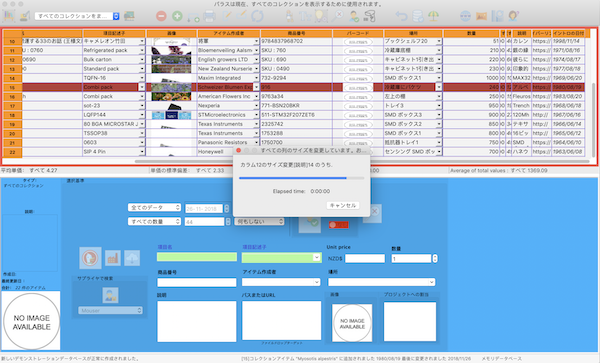The width and height of the screenshot is (600, 363).
Task: Open the collection selector in toolbar
Action: 77,16
